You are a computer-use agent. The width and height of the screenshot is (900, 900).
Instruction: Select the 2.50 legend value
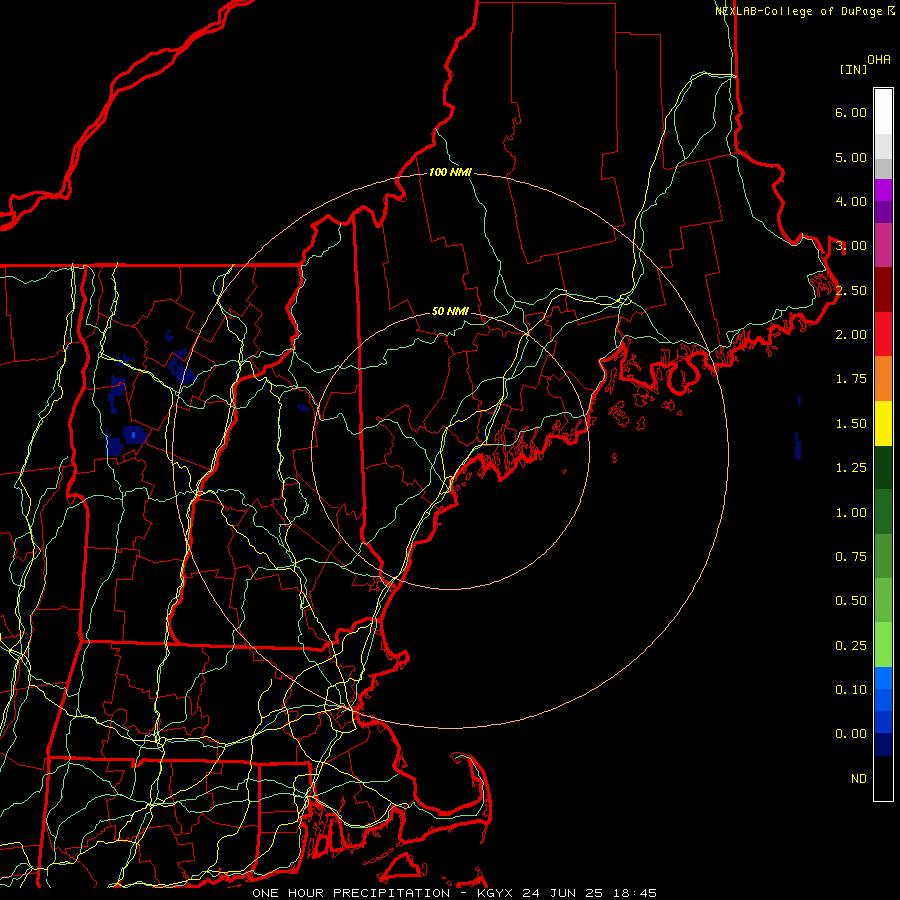[851, 290]
